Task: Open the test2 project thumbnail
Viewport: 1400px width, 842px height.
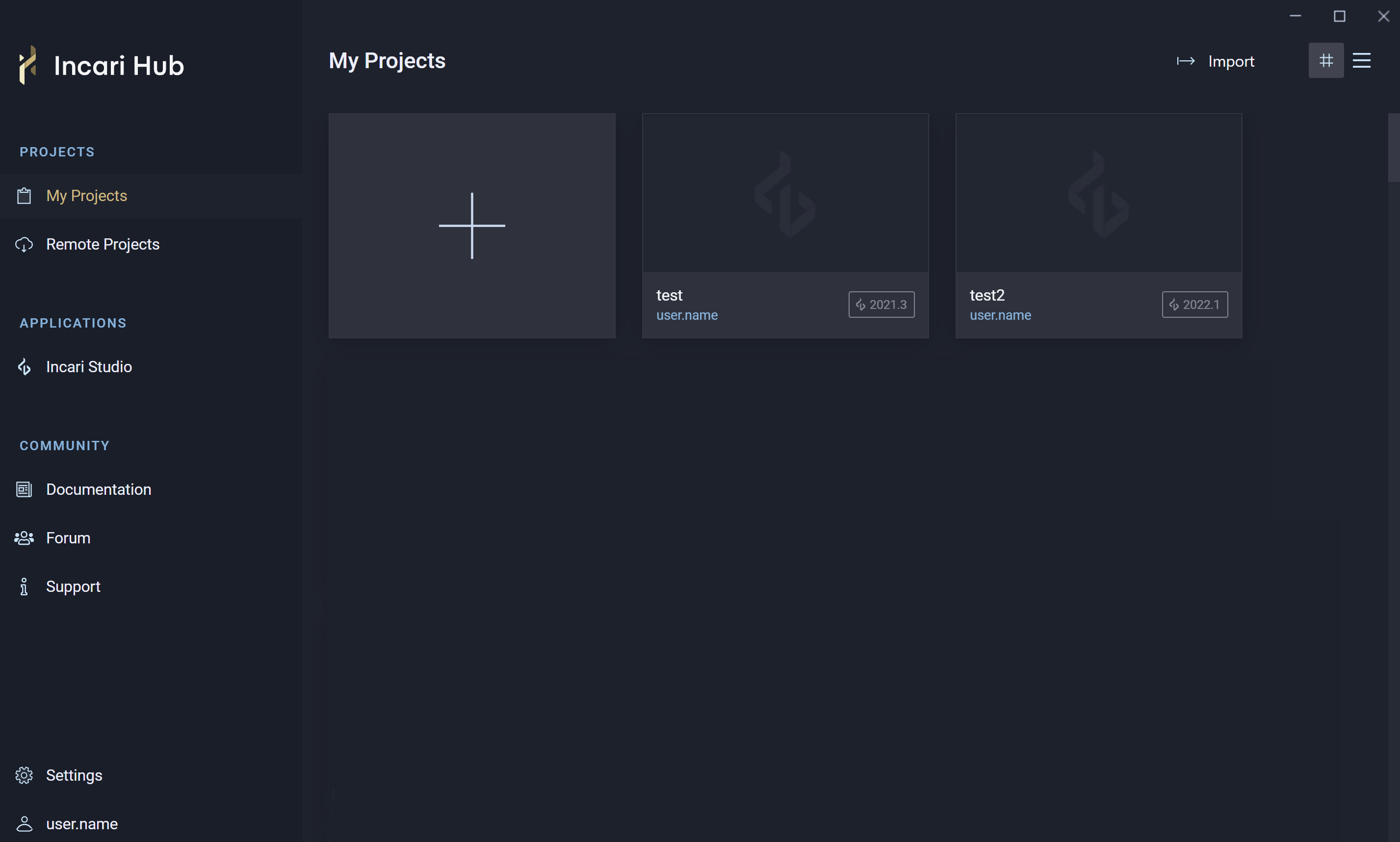Action: [1099, 193]
